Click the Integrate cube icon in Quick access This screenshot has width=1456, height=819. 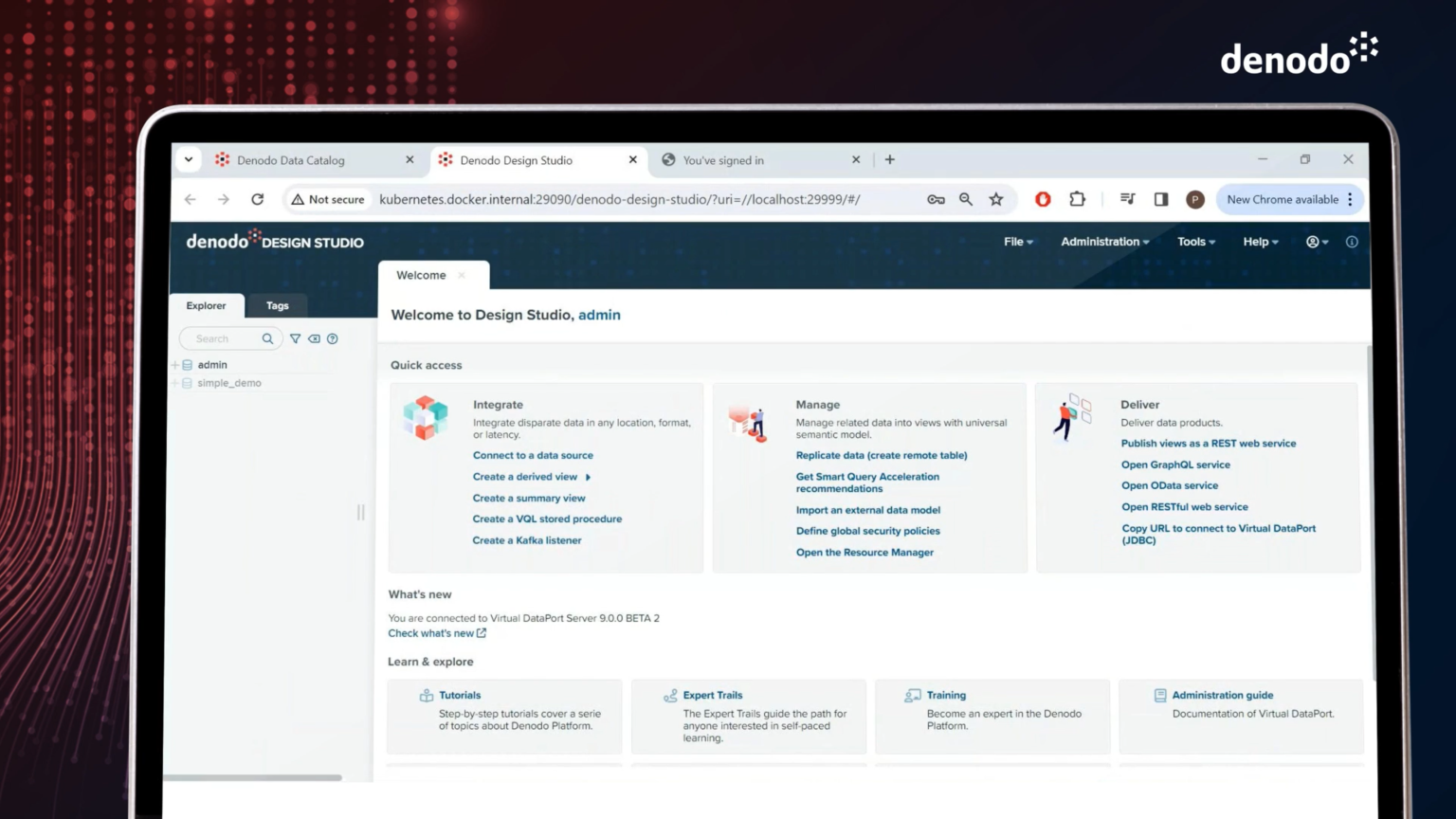424,418
